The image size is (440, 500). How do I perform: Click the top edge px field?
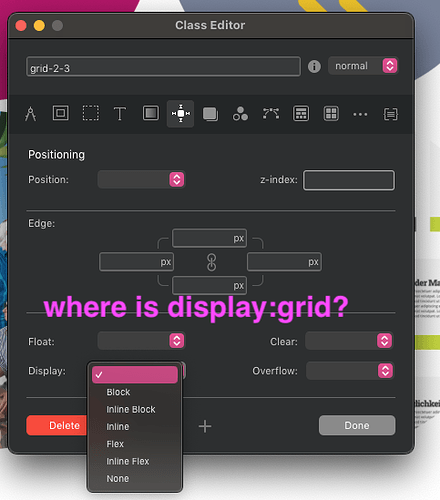[x=209, y=238]
